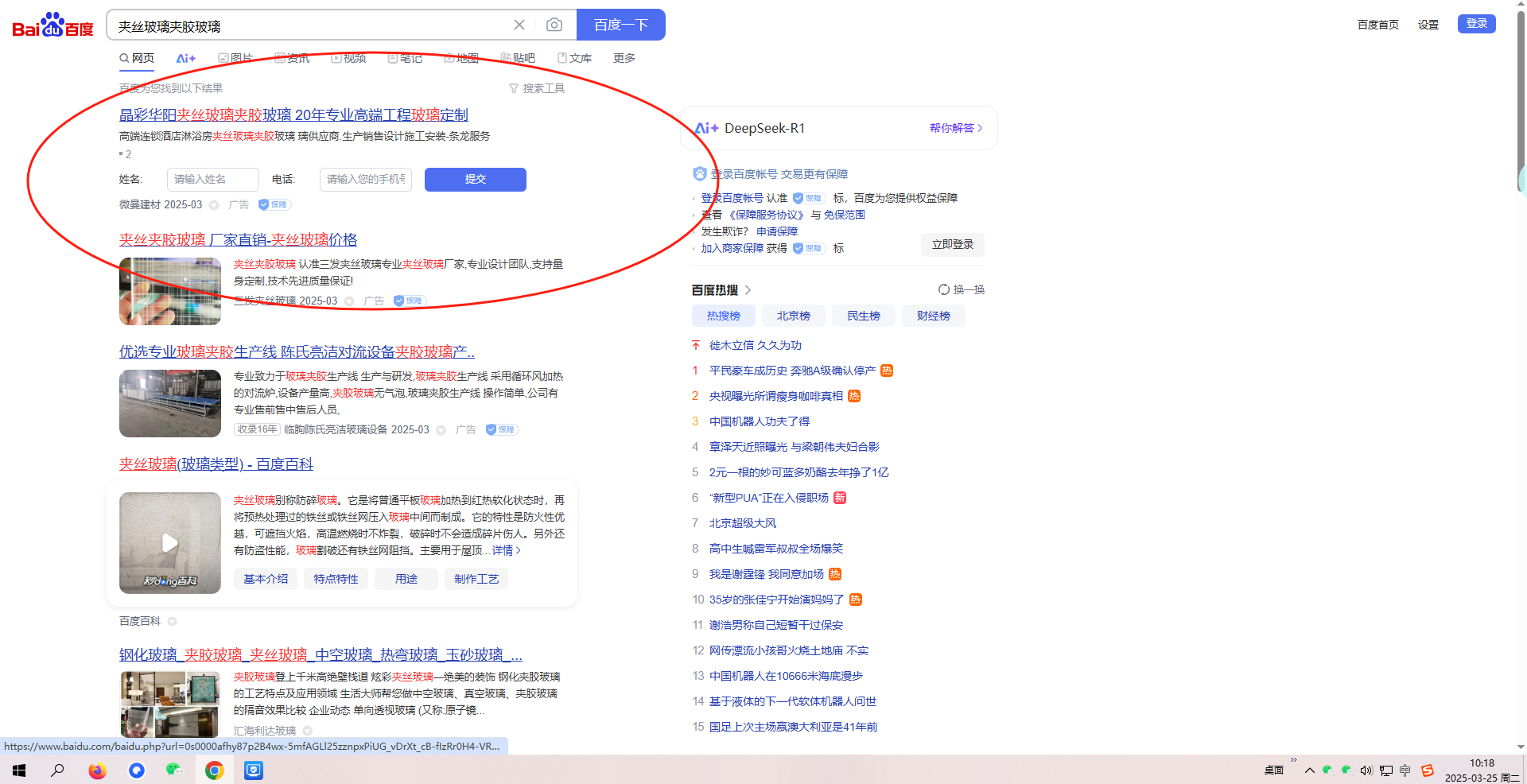Click the network icon in system tray

(1386, 770)
